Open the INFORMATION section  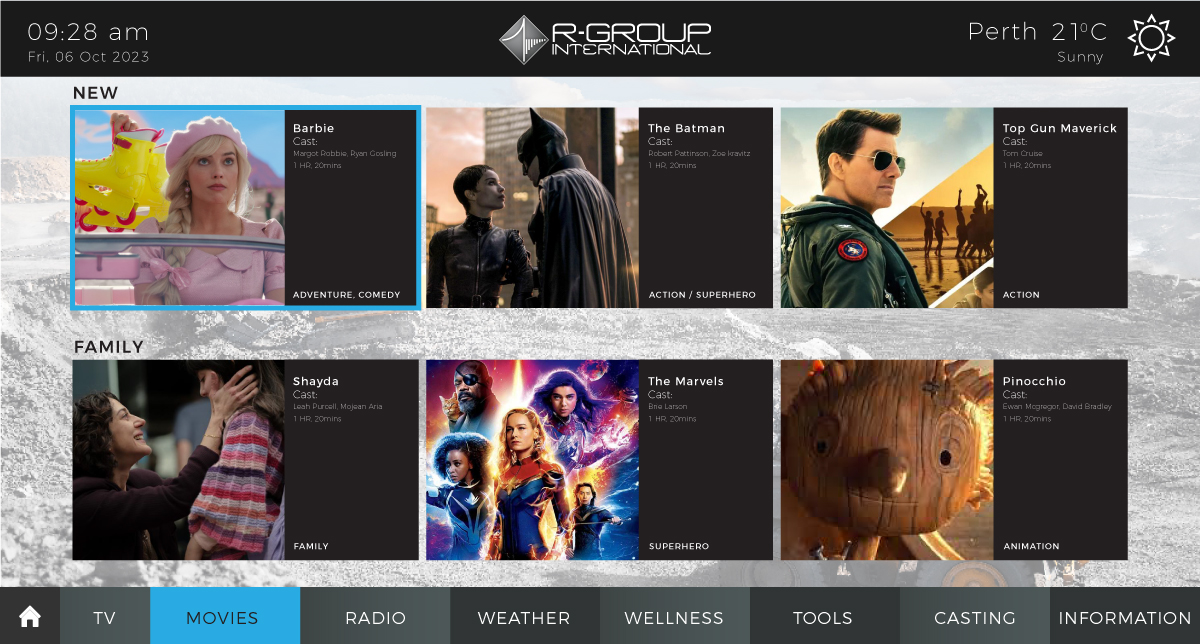tap(1125, 617)
